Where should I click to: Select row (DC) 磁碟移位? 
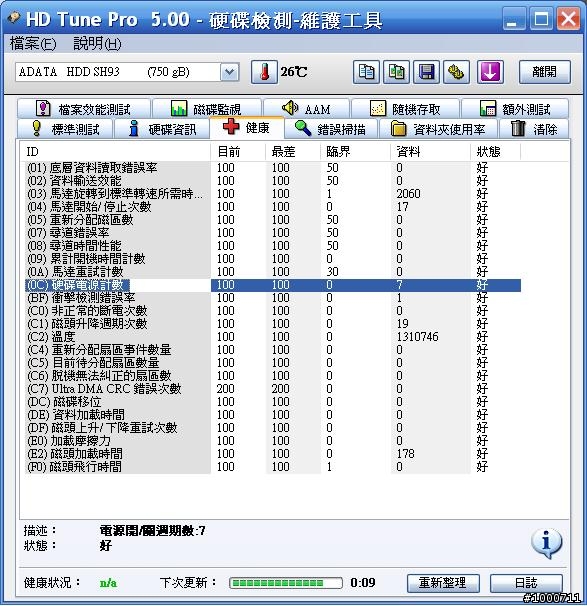click(x=273, y=402)
